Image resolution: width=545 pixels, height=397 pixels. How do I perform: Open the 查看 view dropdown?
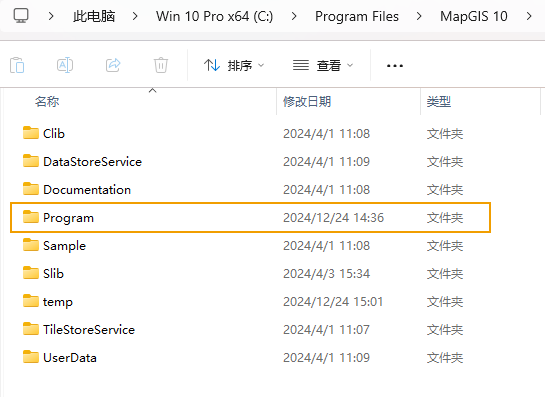[323, 65]
